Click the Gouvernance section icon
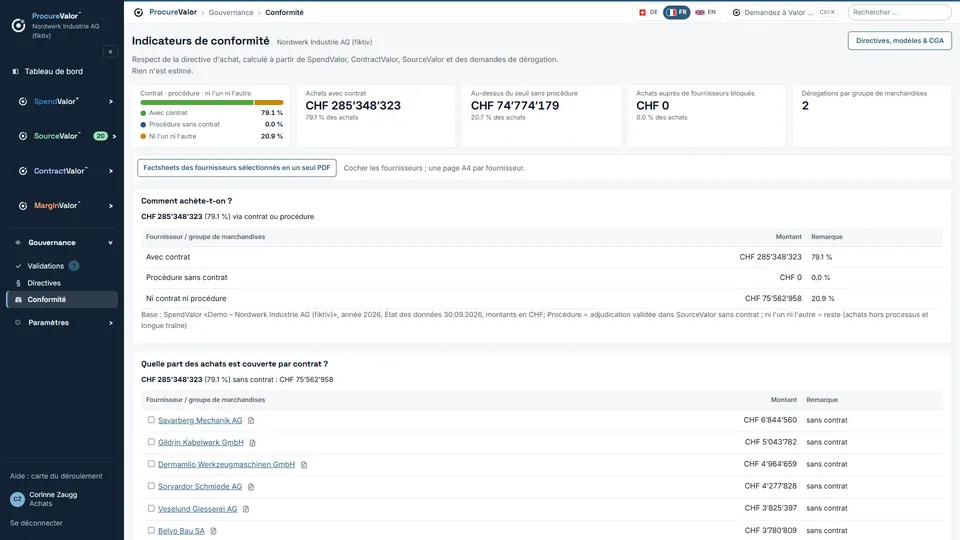The width and height of the screenshot is (960, 540). tap(18, 242)
